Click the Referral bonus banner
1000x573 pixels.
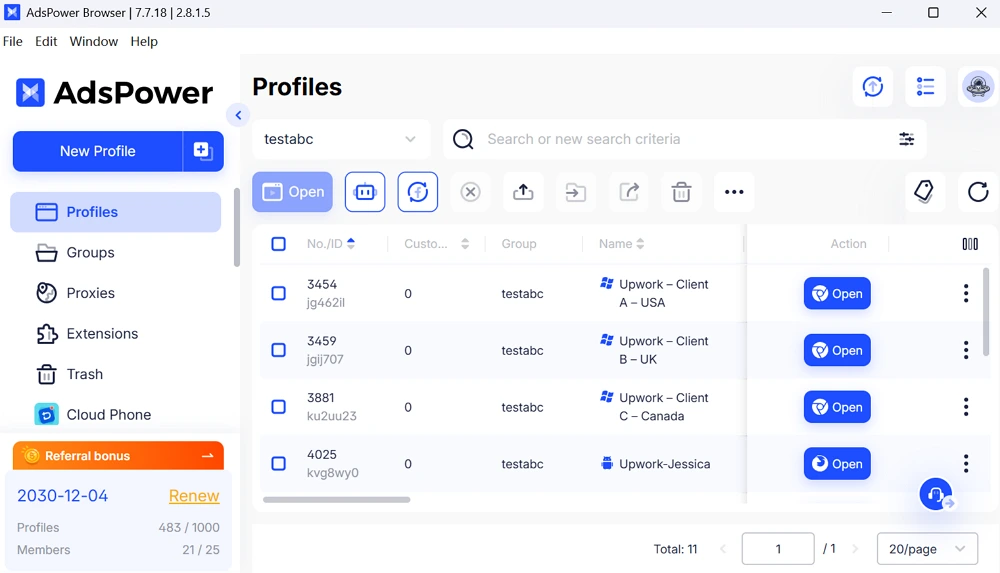tap(118, 456)
